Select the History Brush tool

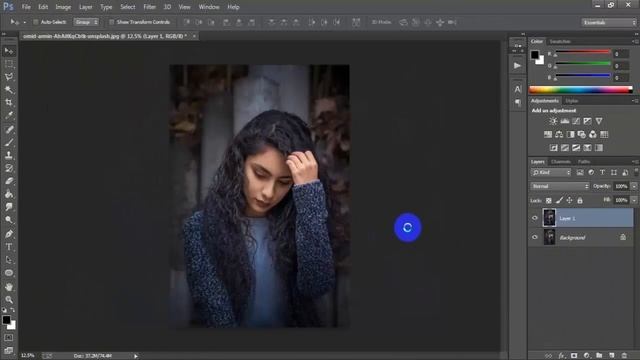click(x=9, y=168)
